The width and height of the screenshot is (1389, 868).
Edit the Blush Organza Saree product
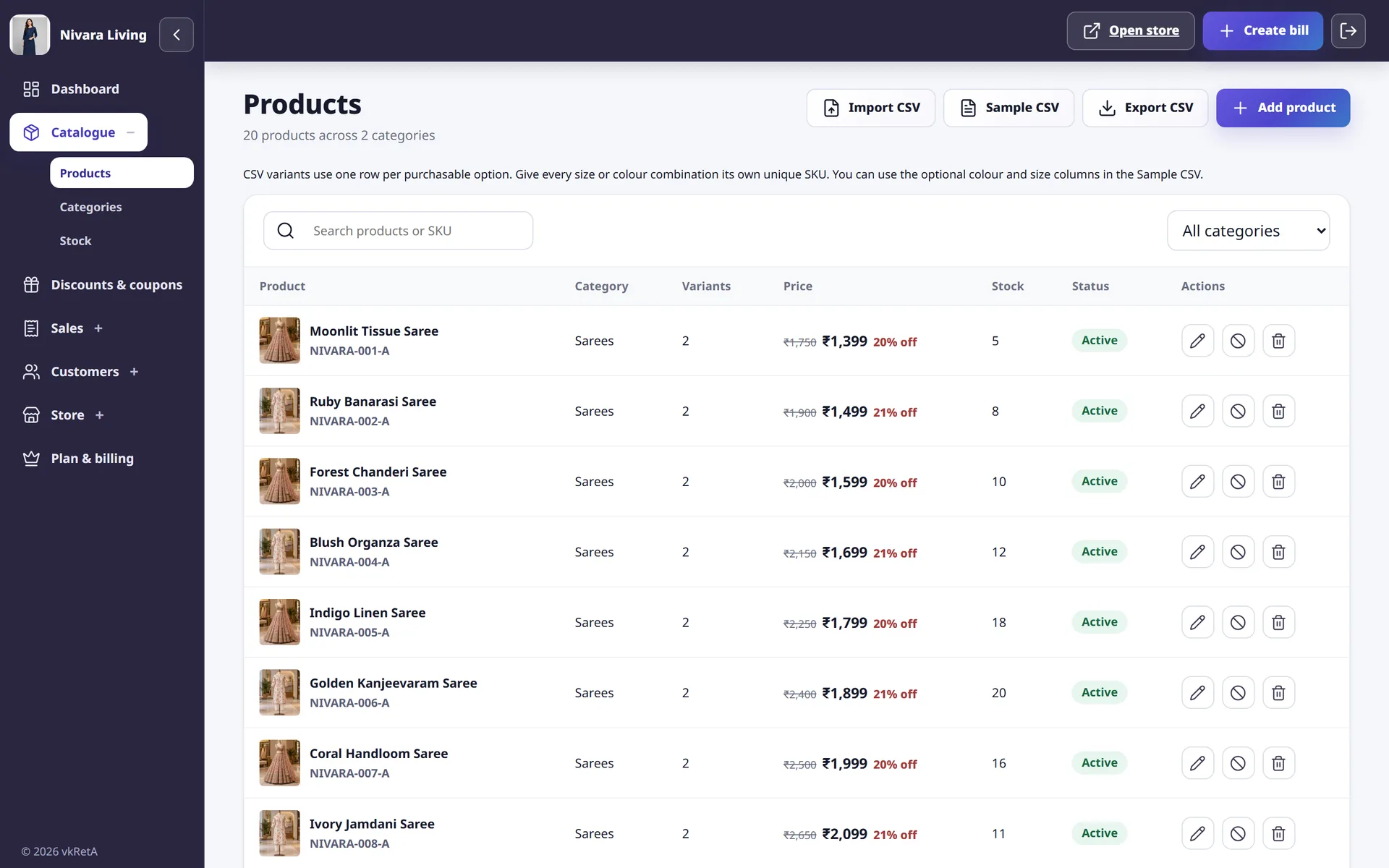pyautogui.click(x=1197, y=552)
